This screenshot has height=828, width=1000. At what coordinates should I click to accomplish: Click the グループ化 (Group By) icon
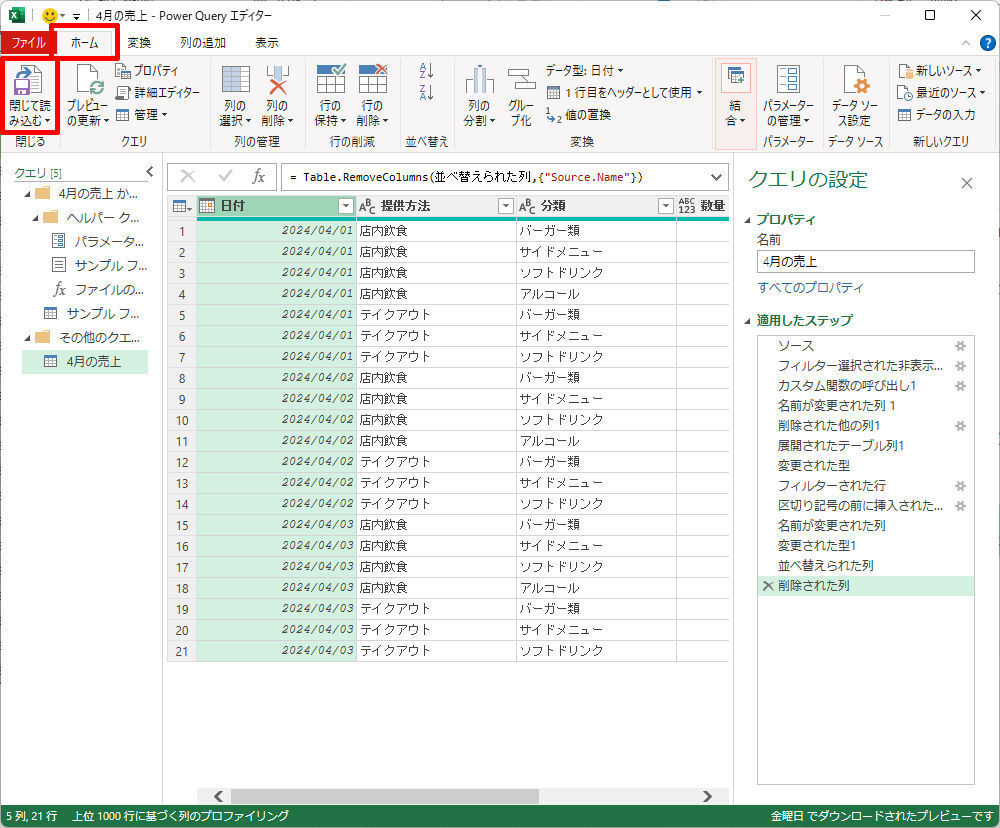pos(521,80)
